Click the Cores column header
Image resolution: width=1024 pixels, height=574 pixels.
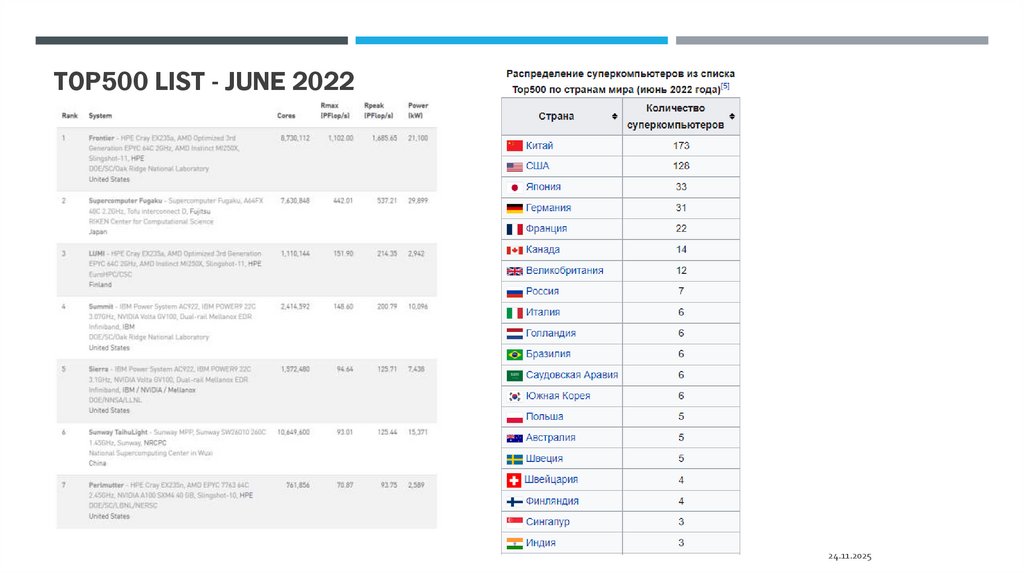pyautogui.click(x=286, y=116)
